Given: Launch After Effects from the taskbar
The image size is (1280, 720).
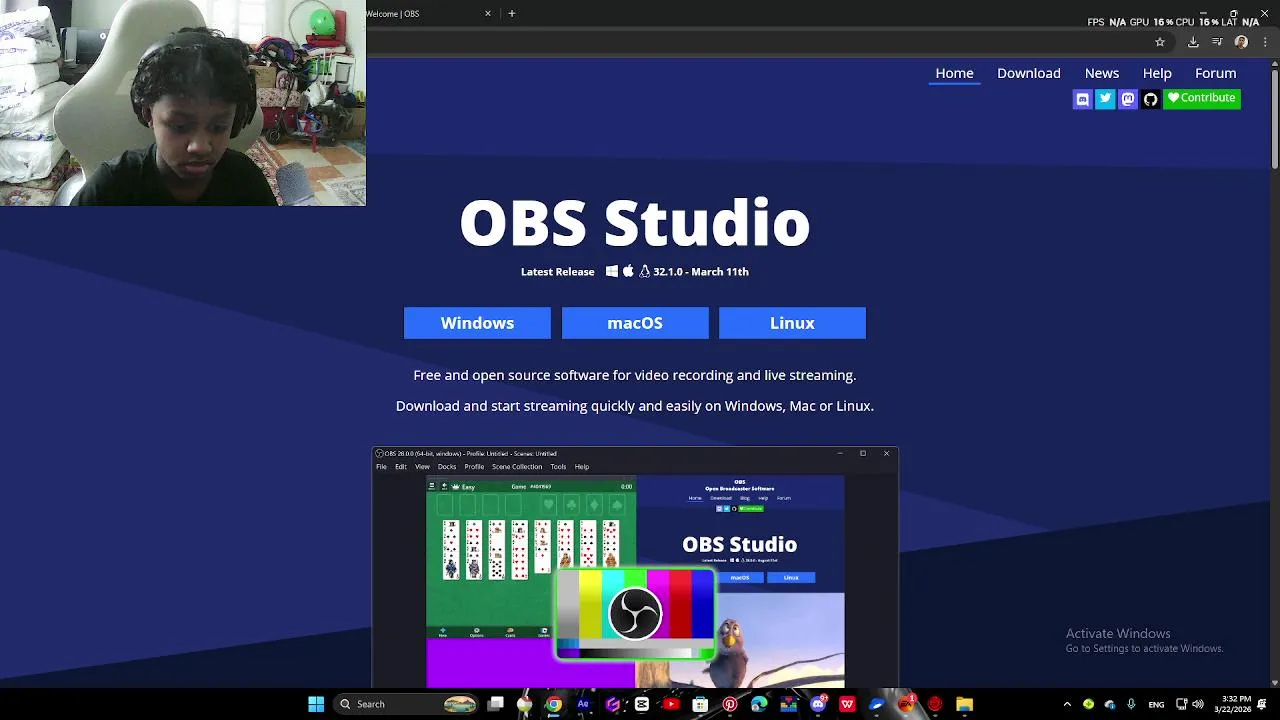Looking at the screenshot, I should tap(584, 704).
